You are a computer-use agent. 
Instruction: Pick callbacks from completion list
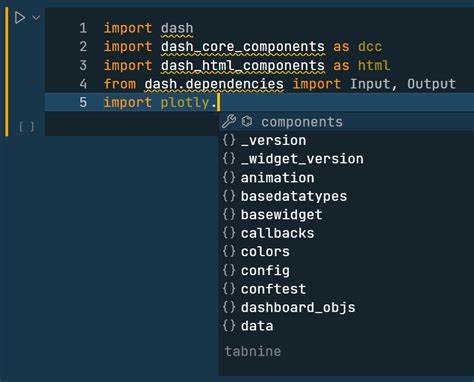(x=346, y=233)
